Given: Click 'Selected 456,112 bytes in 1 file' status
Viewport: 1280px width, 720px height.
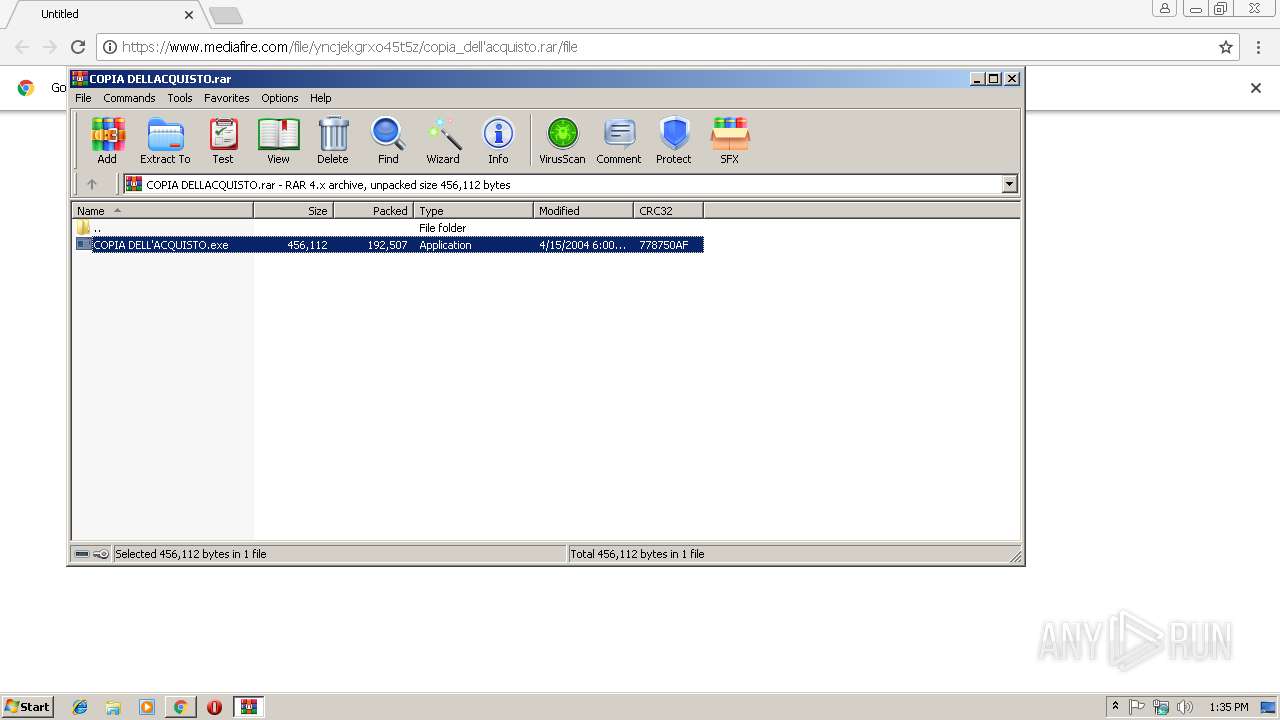Looking at the screenshot, I should coord(191,554).
